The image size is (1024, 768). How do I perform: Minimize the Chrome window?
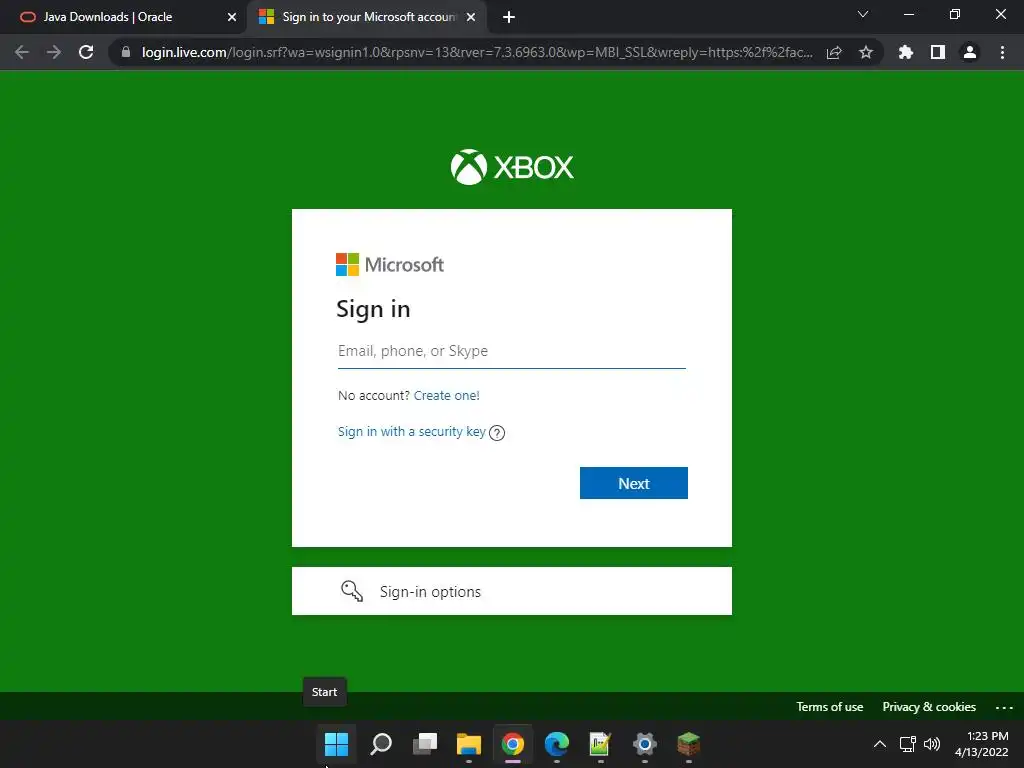909,14
